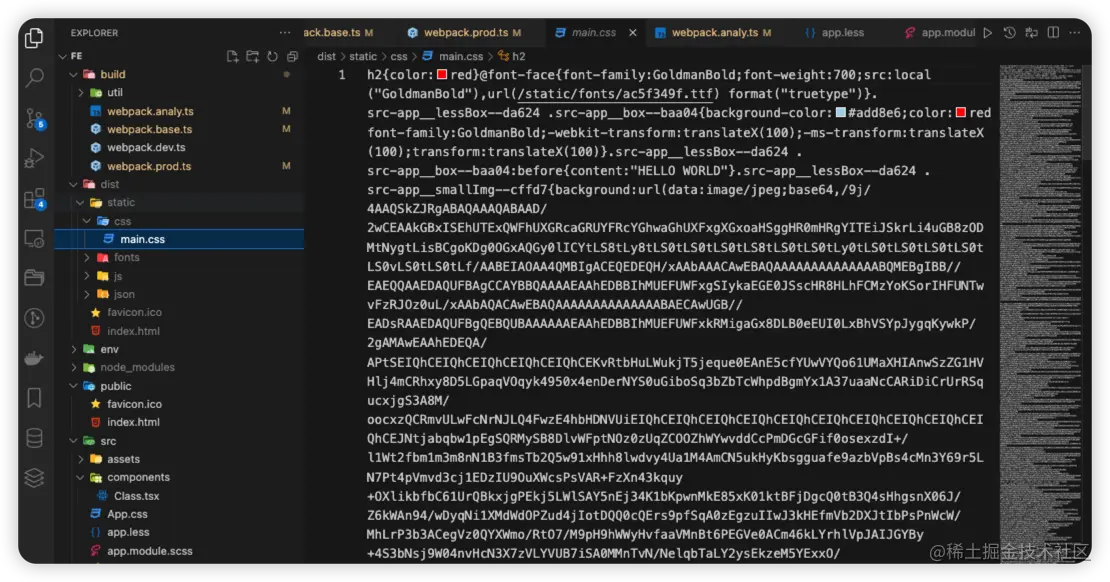Screen dimensions: 1110x582
Task: Open Source Control view with badge
Action: 34,118
